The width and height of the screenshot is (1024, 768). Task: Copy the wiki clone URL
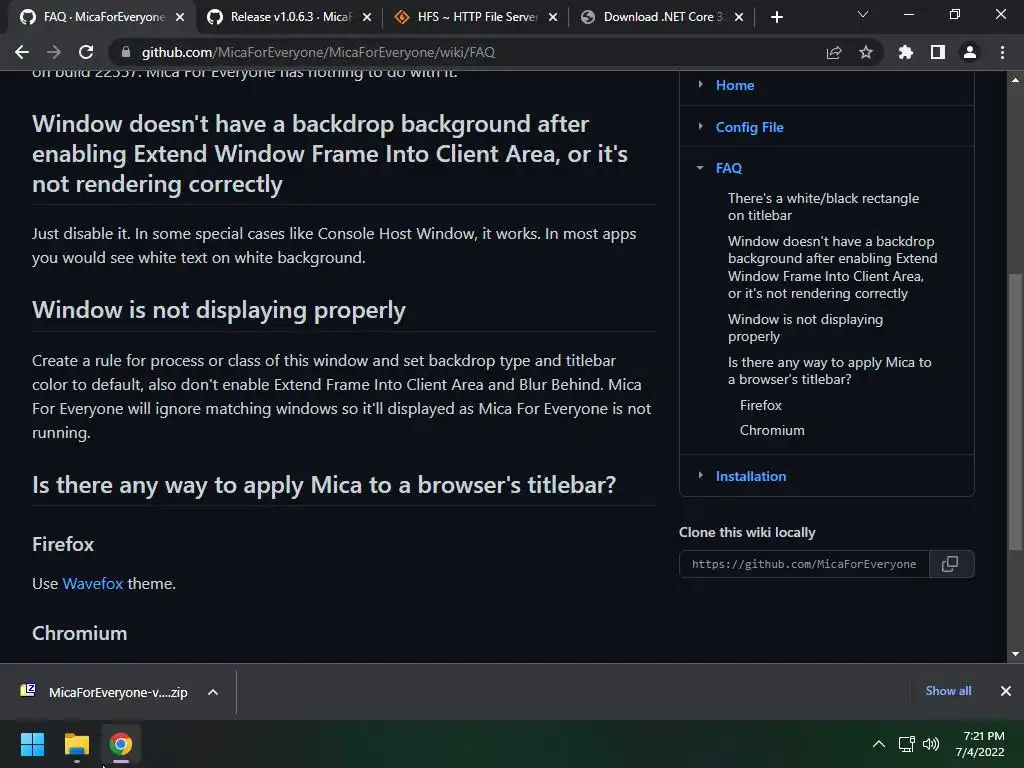(950, 564)
